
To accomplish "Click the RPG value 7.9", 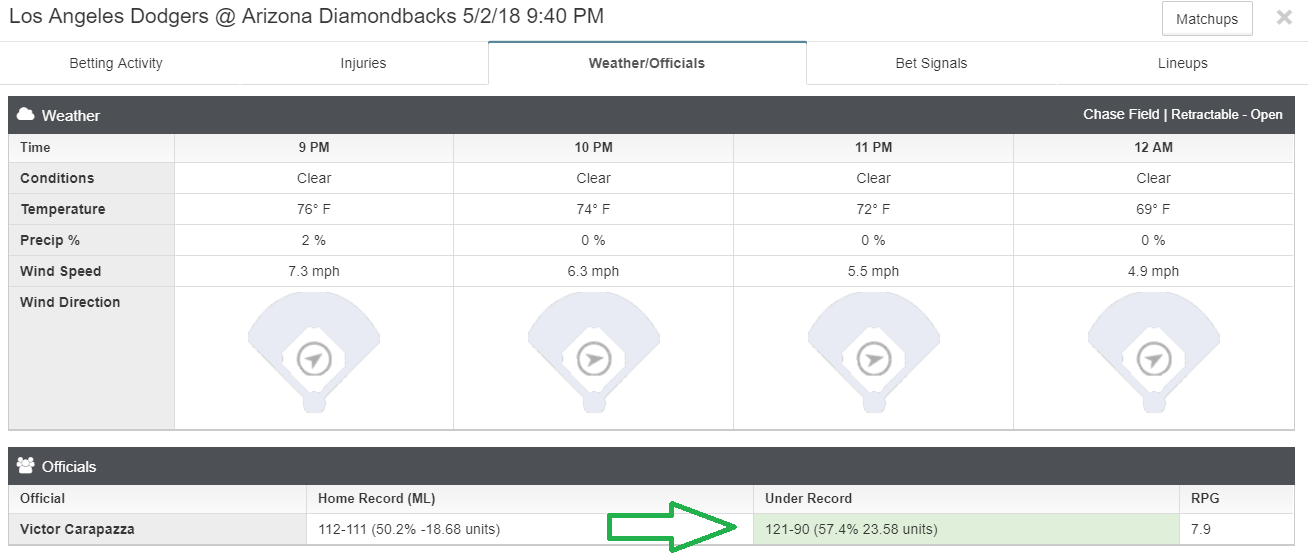I will point(1201,529).
